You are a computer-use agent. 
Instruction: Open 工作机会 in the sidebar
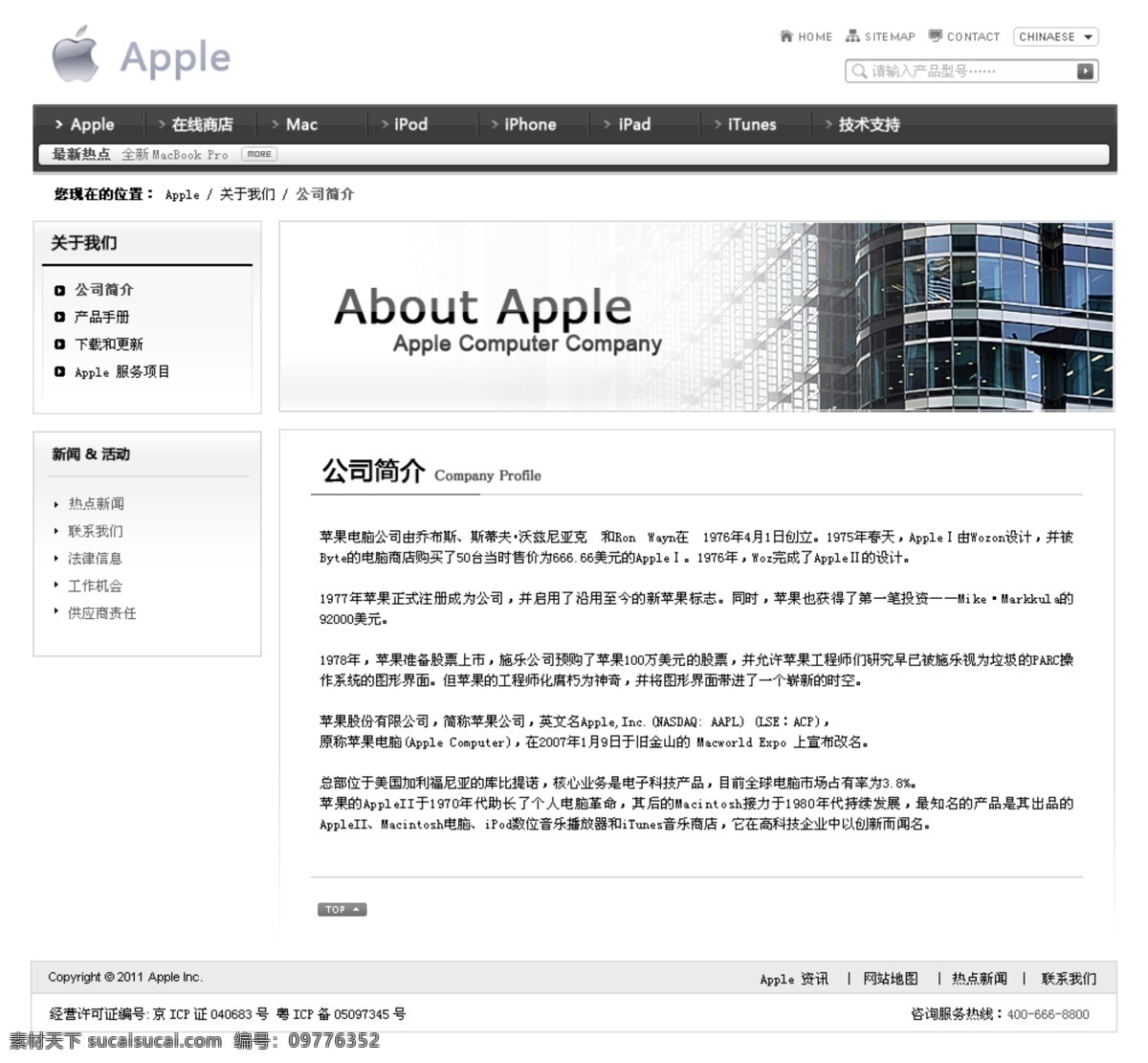[x=95, y=586]
